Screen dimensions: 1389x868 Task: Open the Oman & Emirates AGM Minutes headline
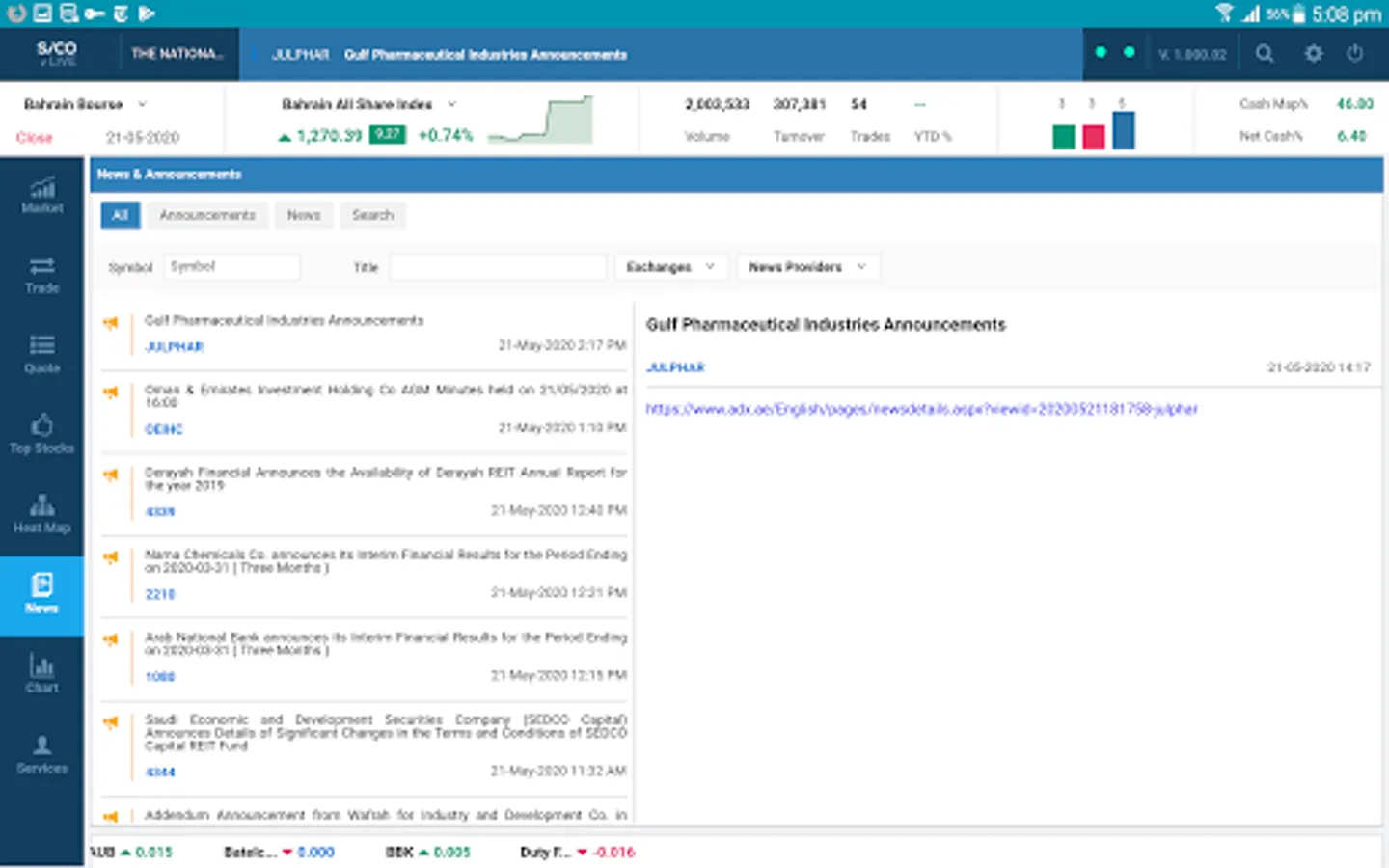pyautogui.click(x=386, y=395)
